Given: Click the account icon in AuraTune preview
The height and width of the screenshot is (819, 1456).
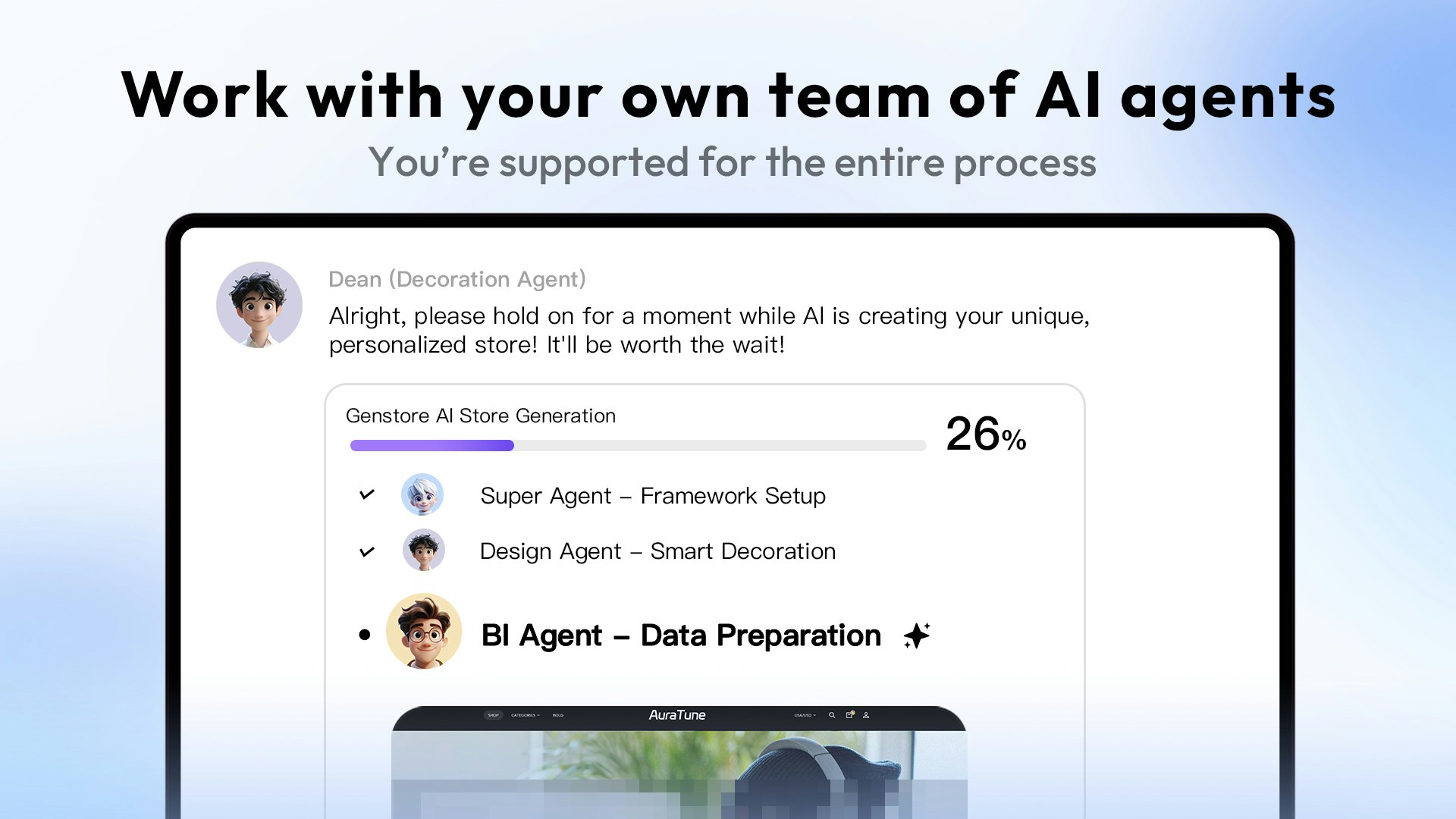Looking at the screenshot, I should point(866,715).
